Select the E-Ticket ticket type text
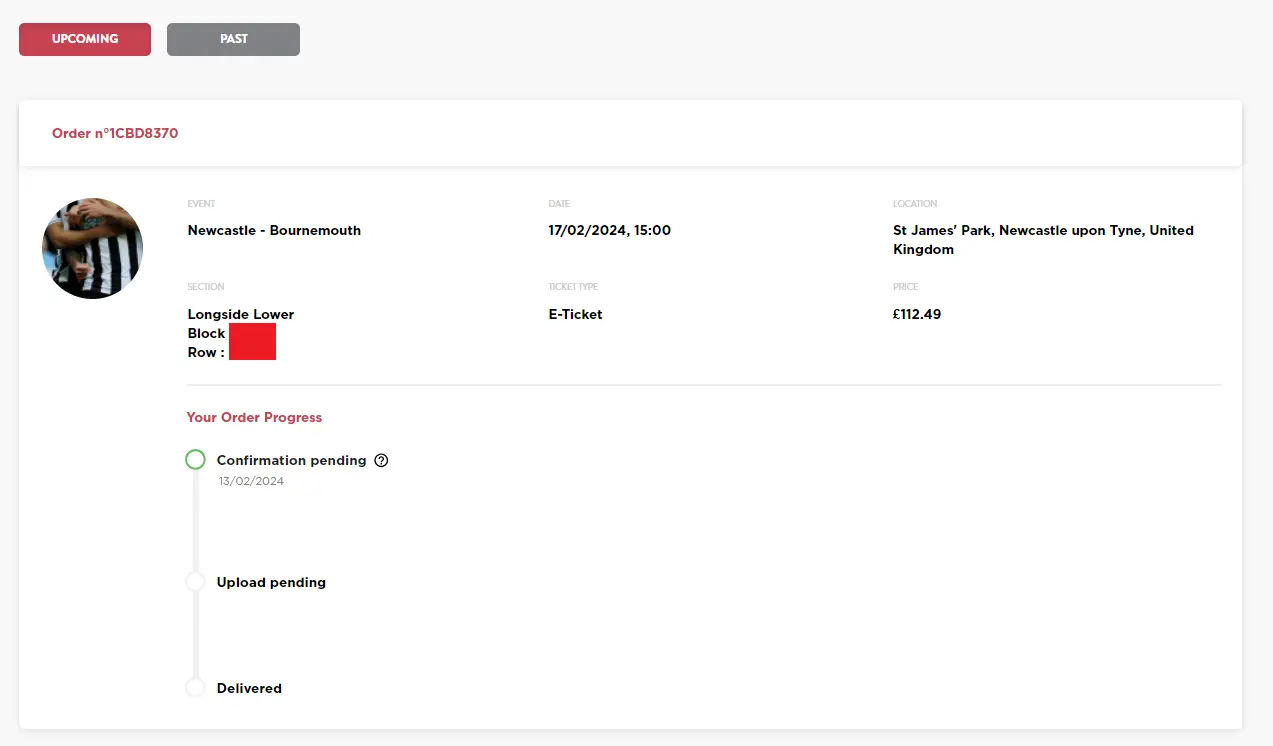The width and height of the screenshot is (1273, 746). 574,314
